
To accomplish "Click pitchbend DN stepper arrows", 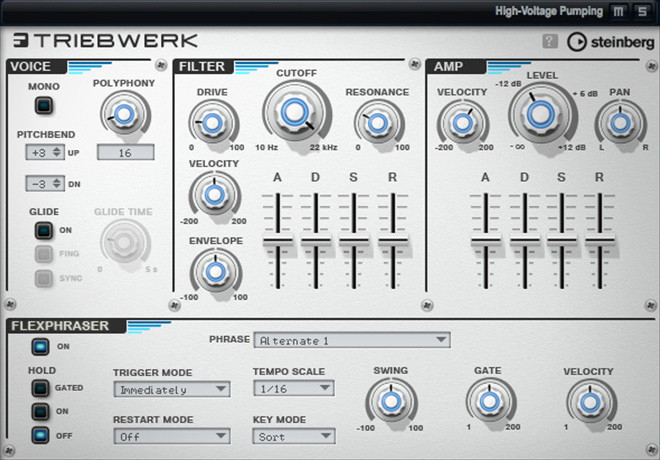I will pyautogui.click(x=57, y=183).
